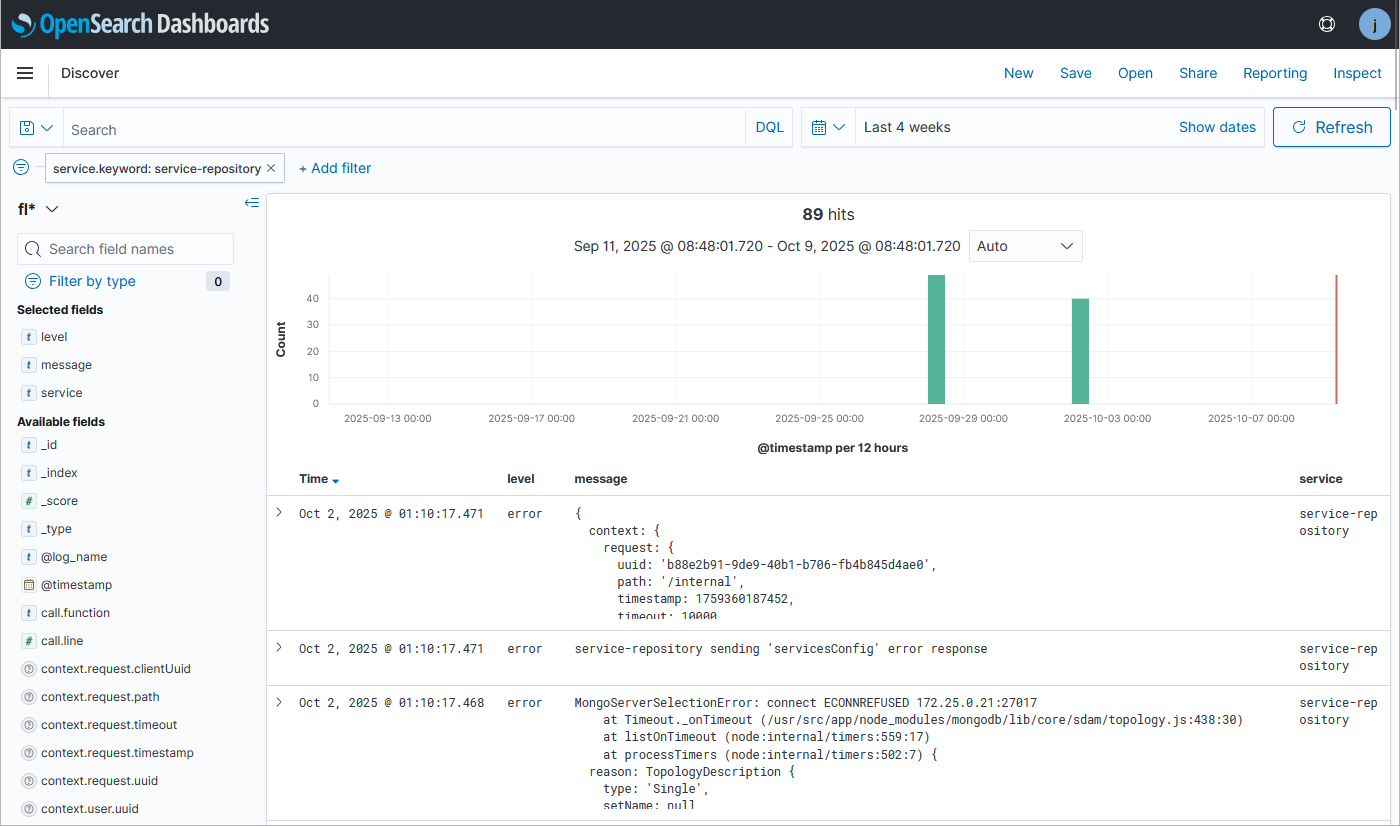This screenshot has height=826, width=1400.
Task: Expand the first Oct 2 log row
Action: click(x=279, y=513)
